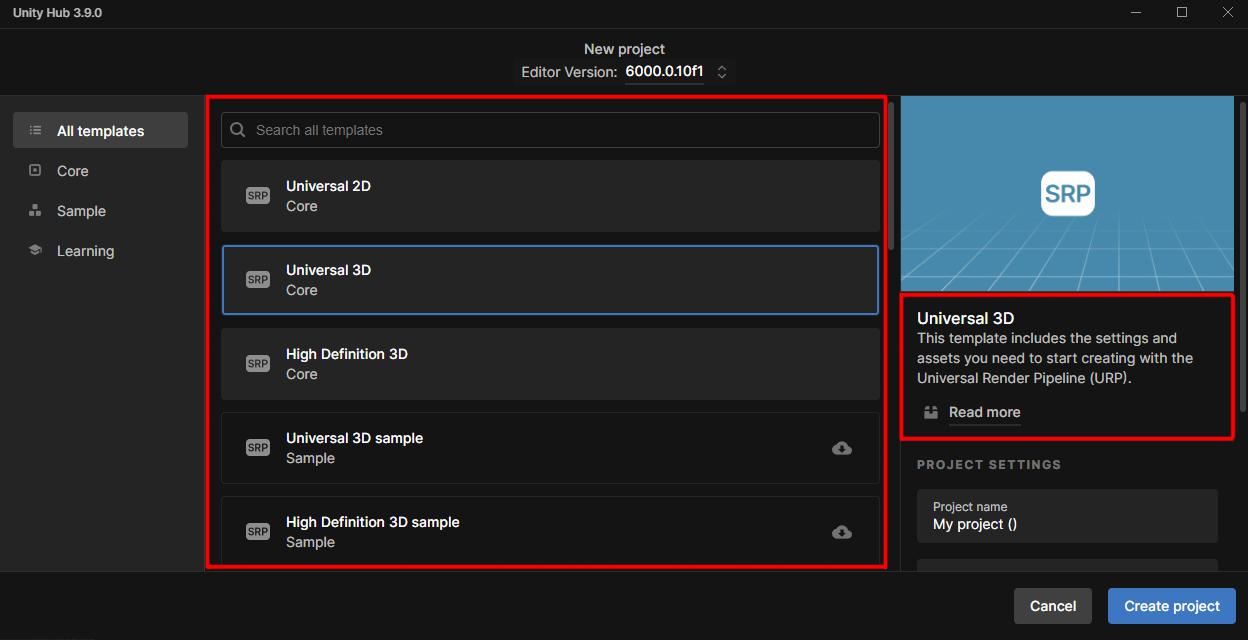Download the High Definition 3D sample template
This screenshot has height=640, width=1248.
coord(842,532)
